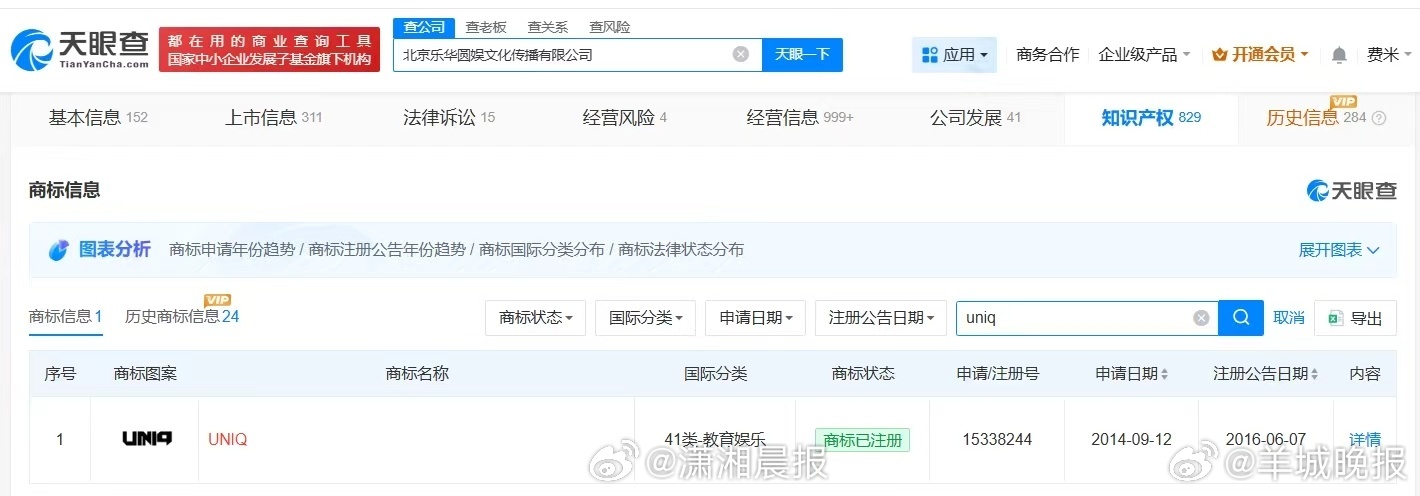Export trademark list with 导出
Screen dimensions: 1420x496
[x=1355, y=318]
